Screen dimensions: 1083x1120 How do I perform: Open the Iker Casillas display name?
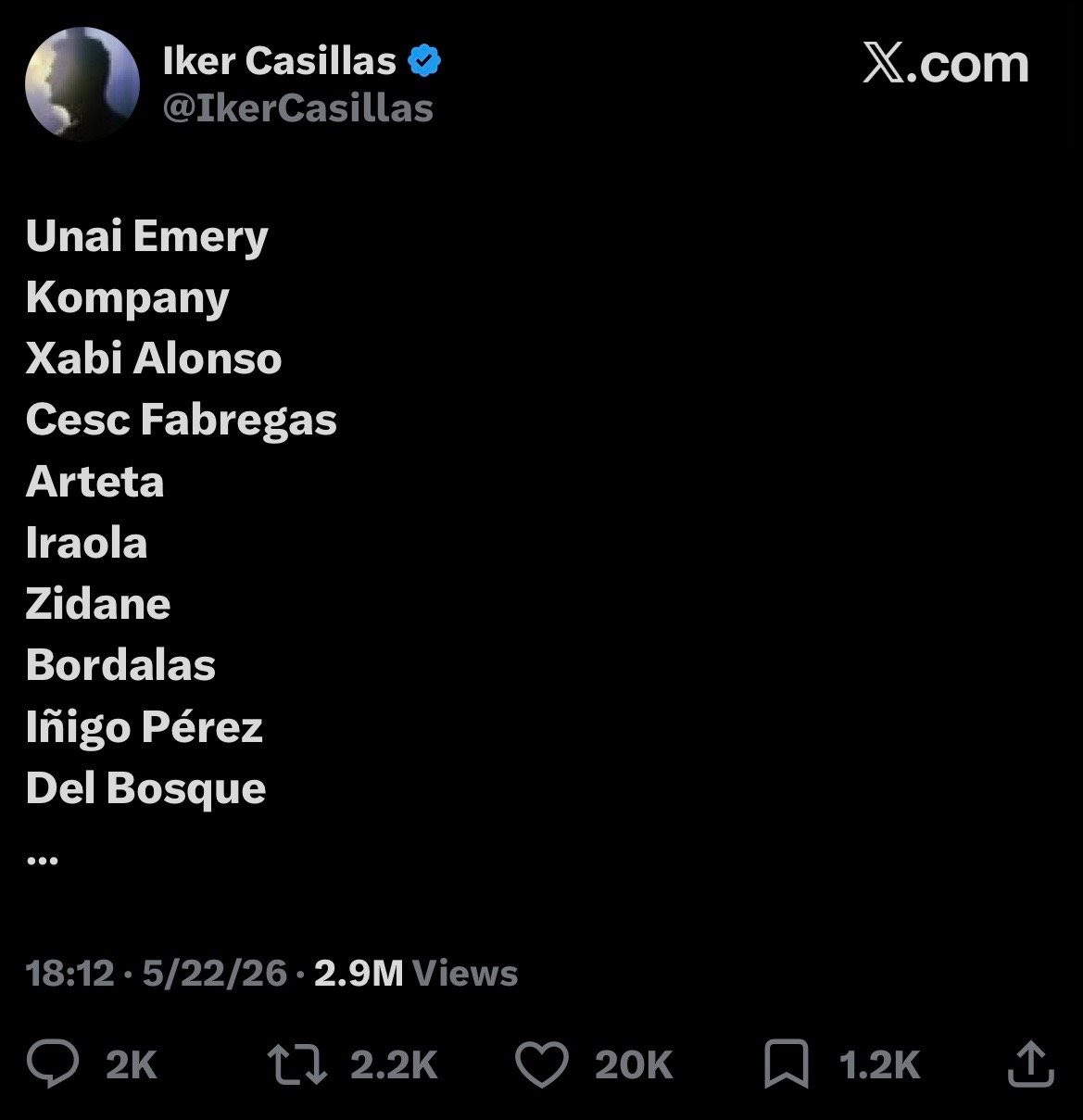(279, 61)
